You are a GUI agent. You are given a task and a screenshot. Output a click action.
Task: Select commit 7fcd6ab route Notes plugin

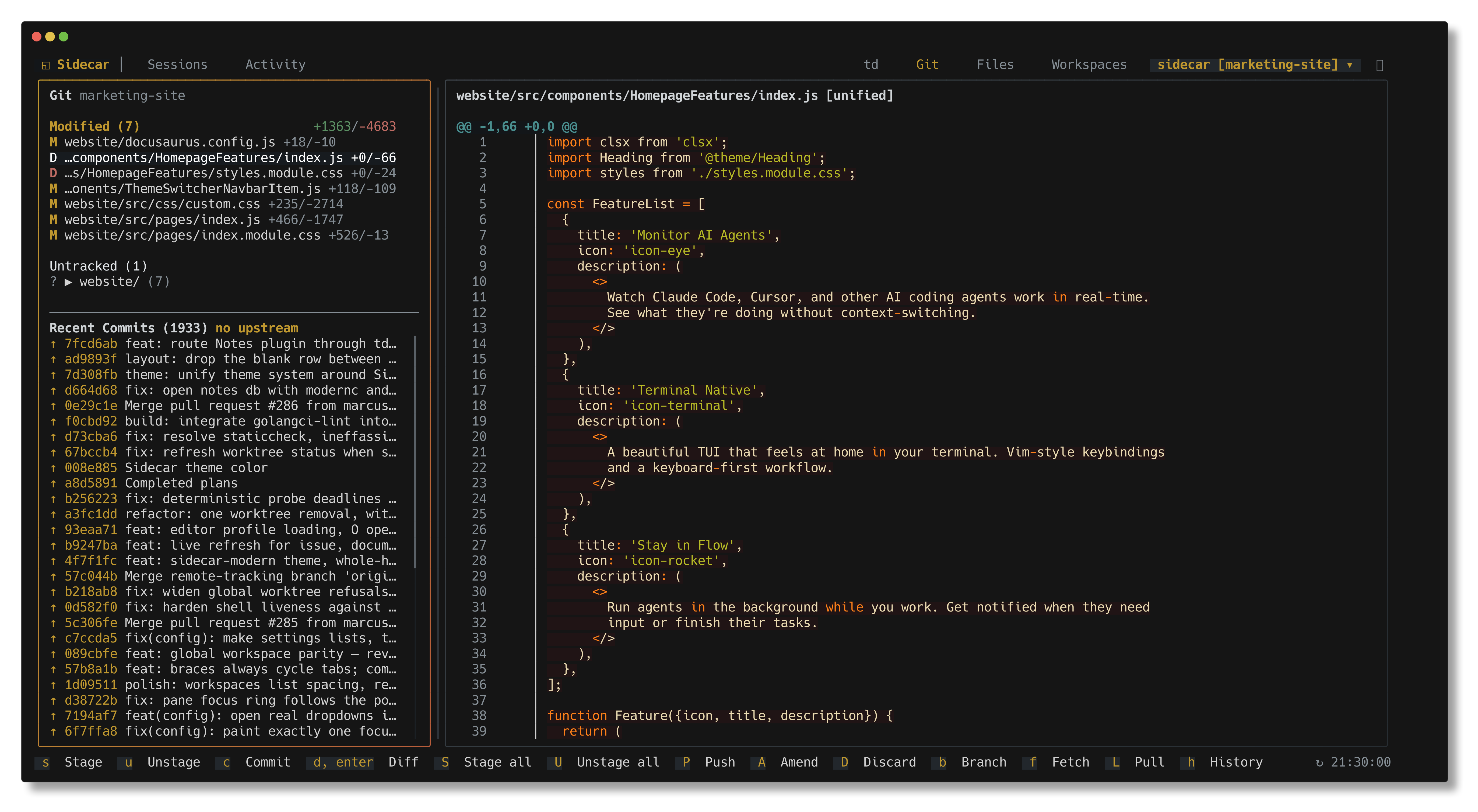point(223,343)
